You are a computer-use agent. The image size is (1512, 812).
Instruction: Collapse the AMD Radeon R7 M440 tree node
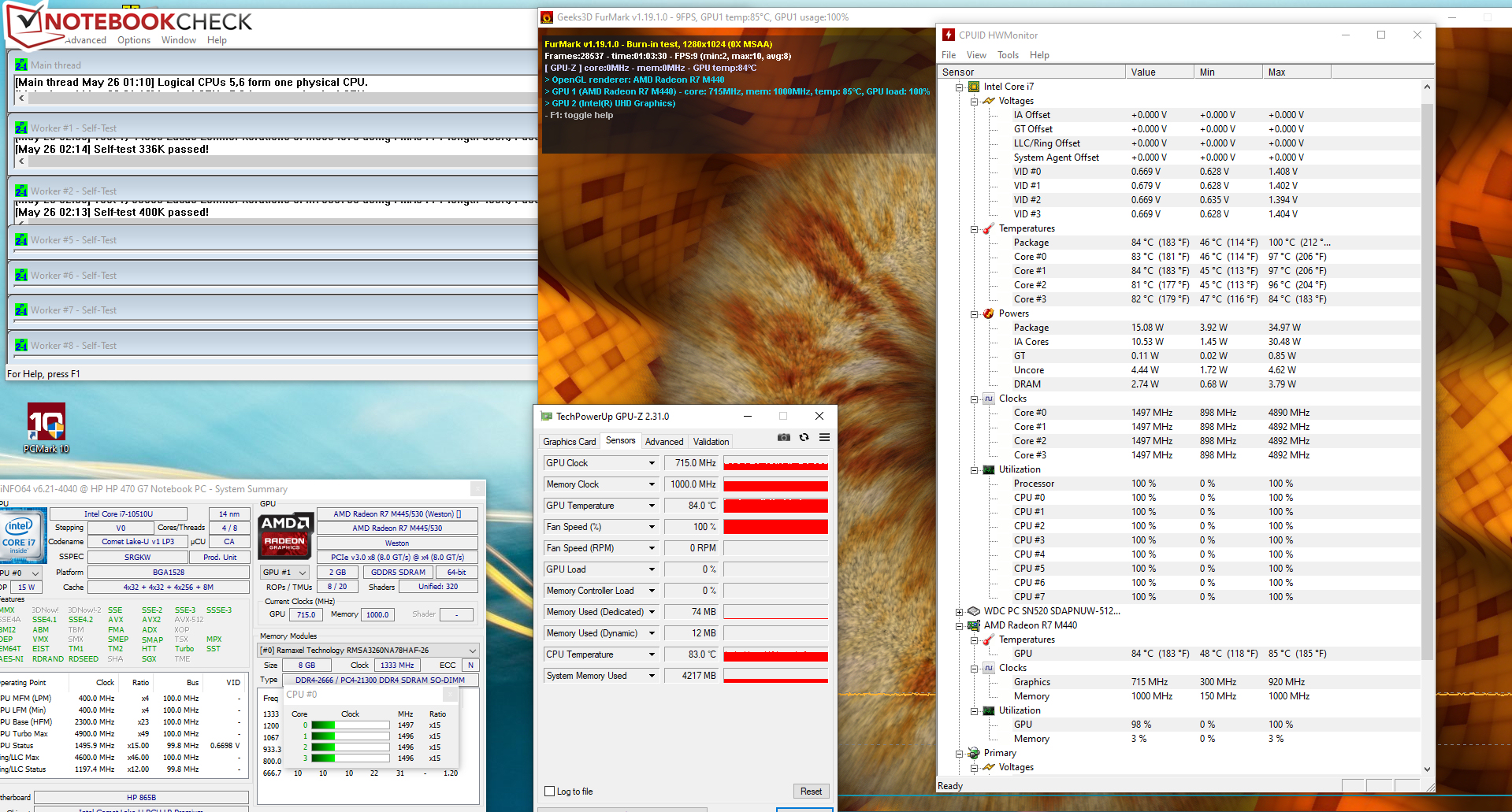(960, 625)
